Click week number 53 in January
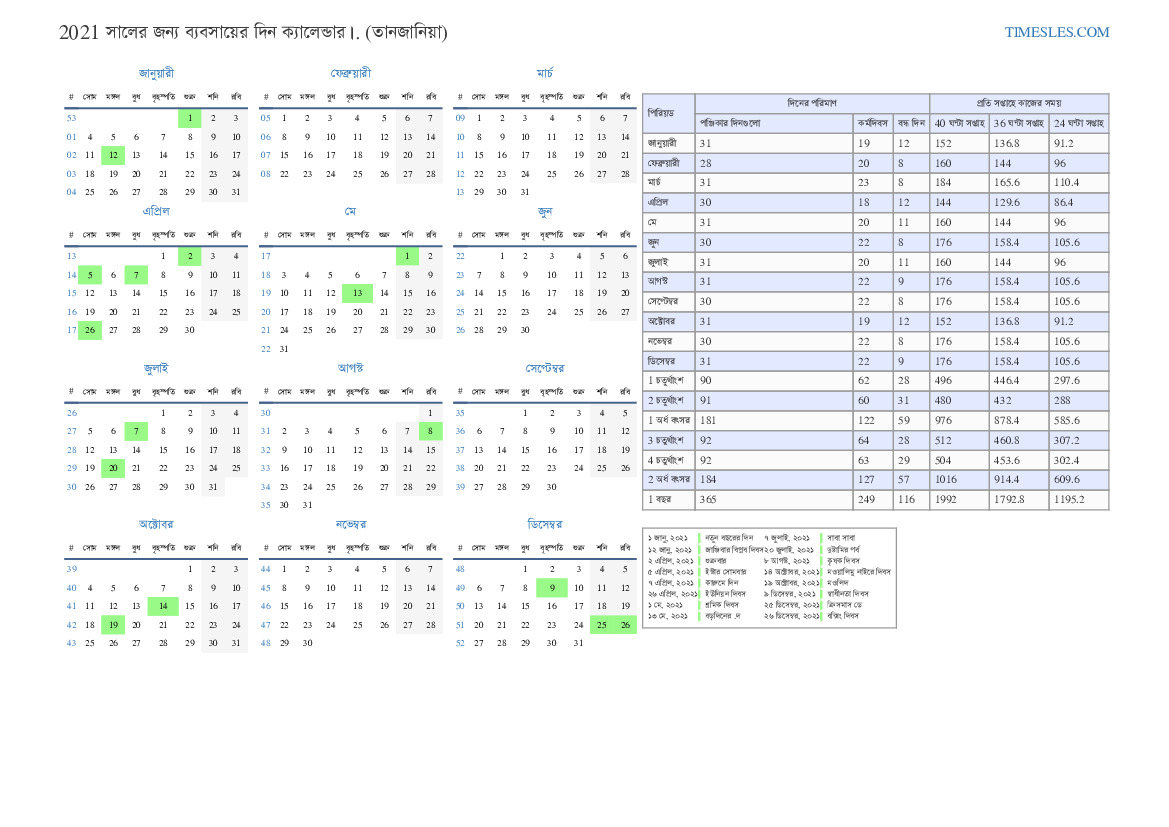1169x827 pixels. pos(71,118)
